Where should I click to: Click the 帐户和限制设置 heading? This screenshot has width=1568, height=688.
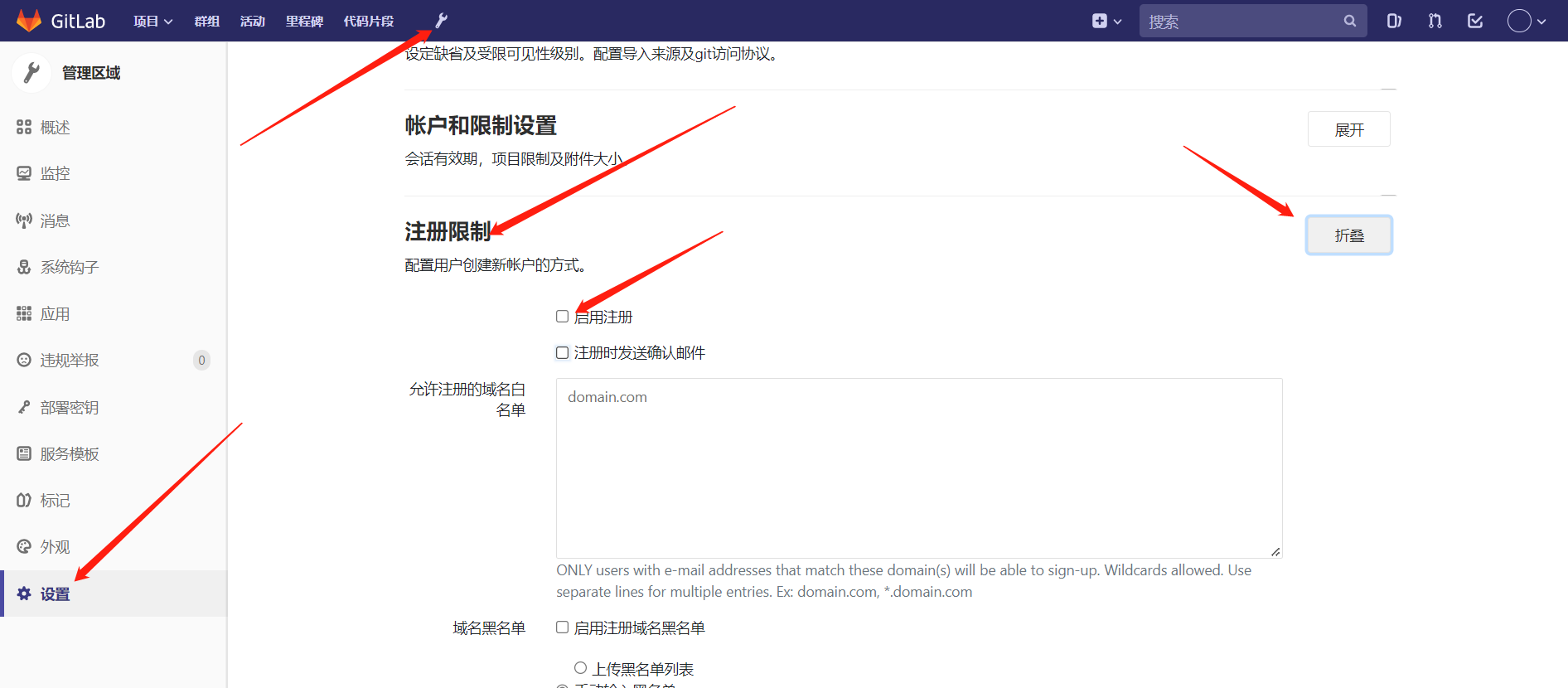tap(481, 126)
